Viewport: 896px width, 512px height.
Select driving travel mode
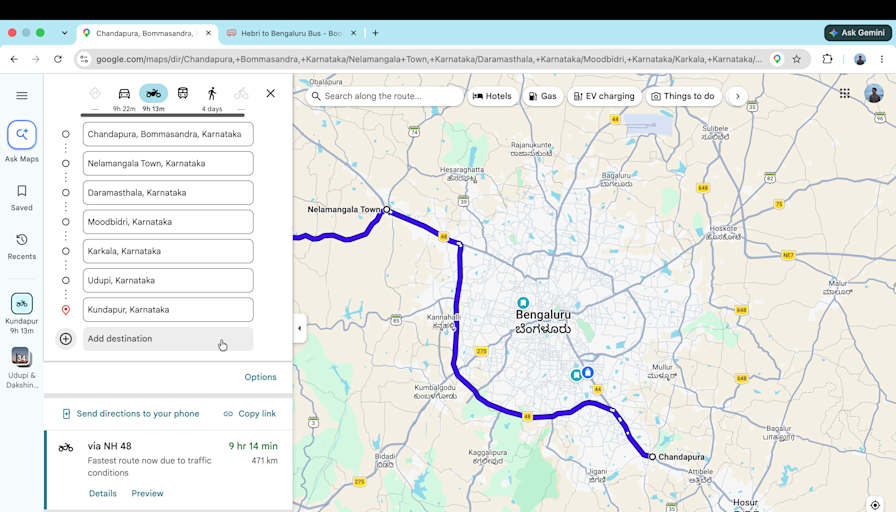point(124,94)
